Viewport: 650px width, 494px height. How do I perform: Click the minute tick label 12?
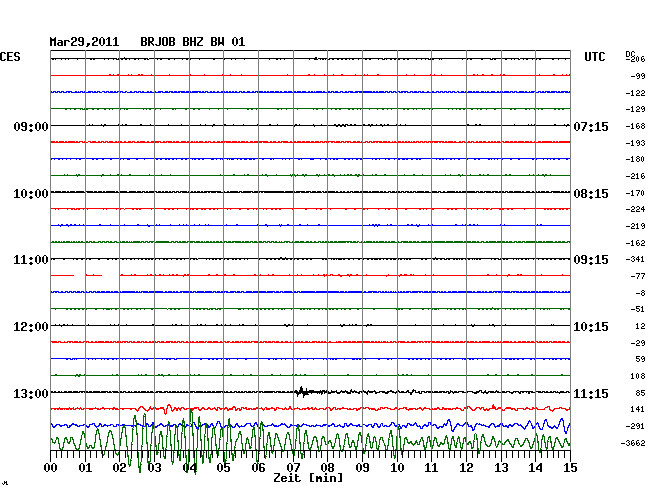pos(466,468)
